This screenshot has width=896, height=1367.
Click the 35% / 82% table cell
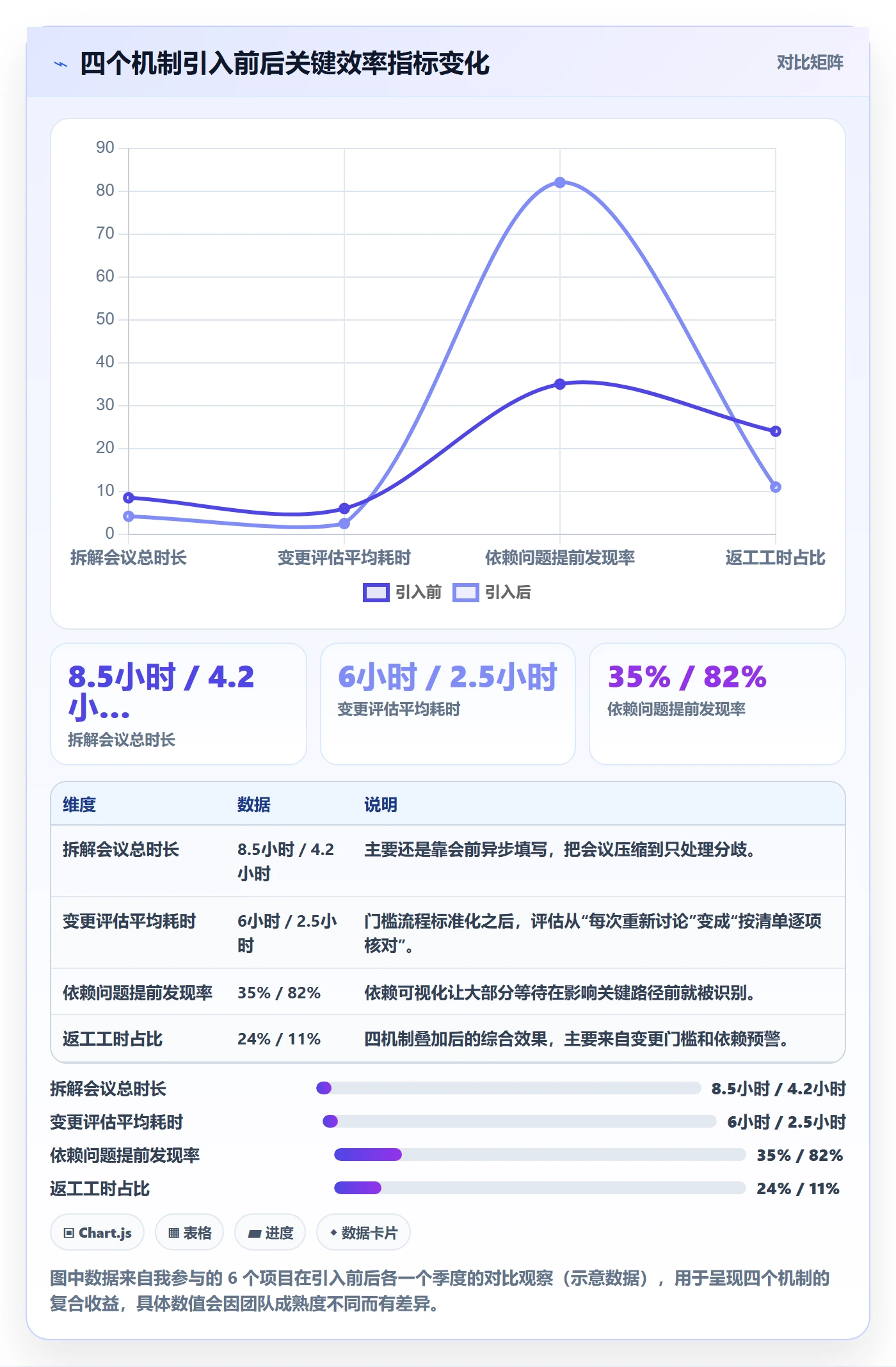point(279,993)
